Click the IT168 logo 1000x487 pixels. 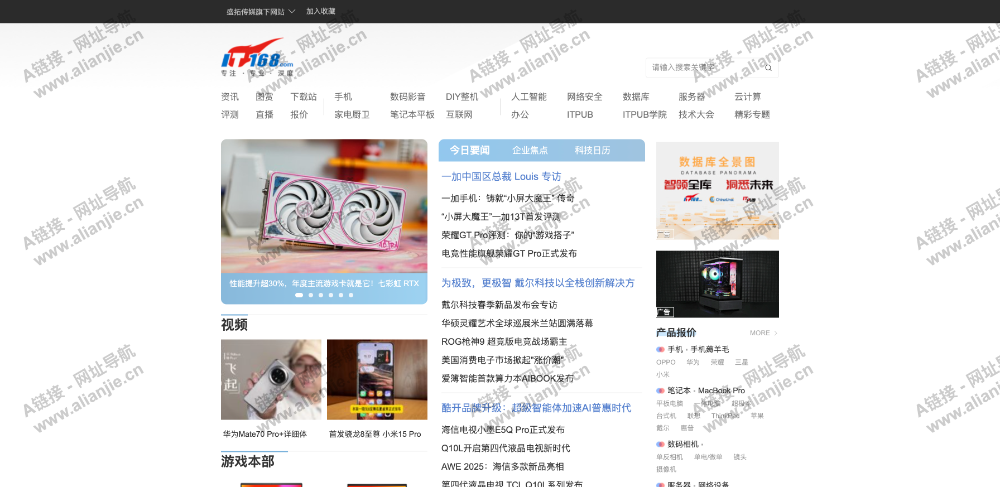[x=257, y=57]
